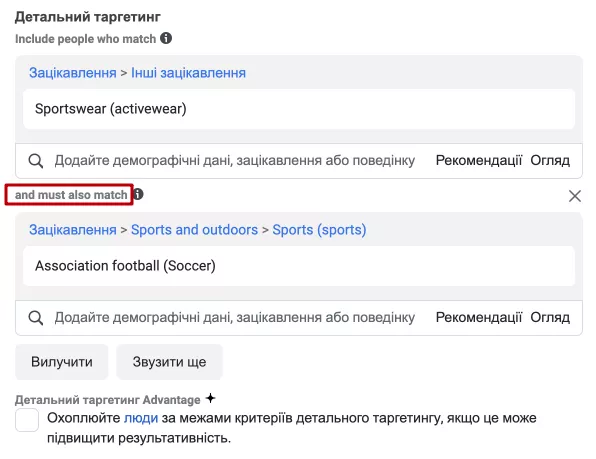Image resolution: width=596 pixels, height=459 pixels.
Task: Open Інші зацікавлення breadcrumb link
Action: (189, 73)
